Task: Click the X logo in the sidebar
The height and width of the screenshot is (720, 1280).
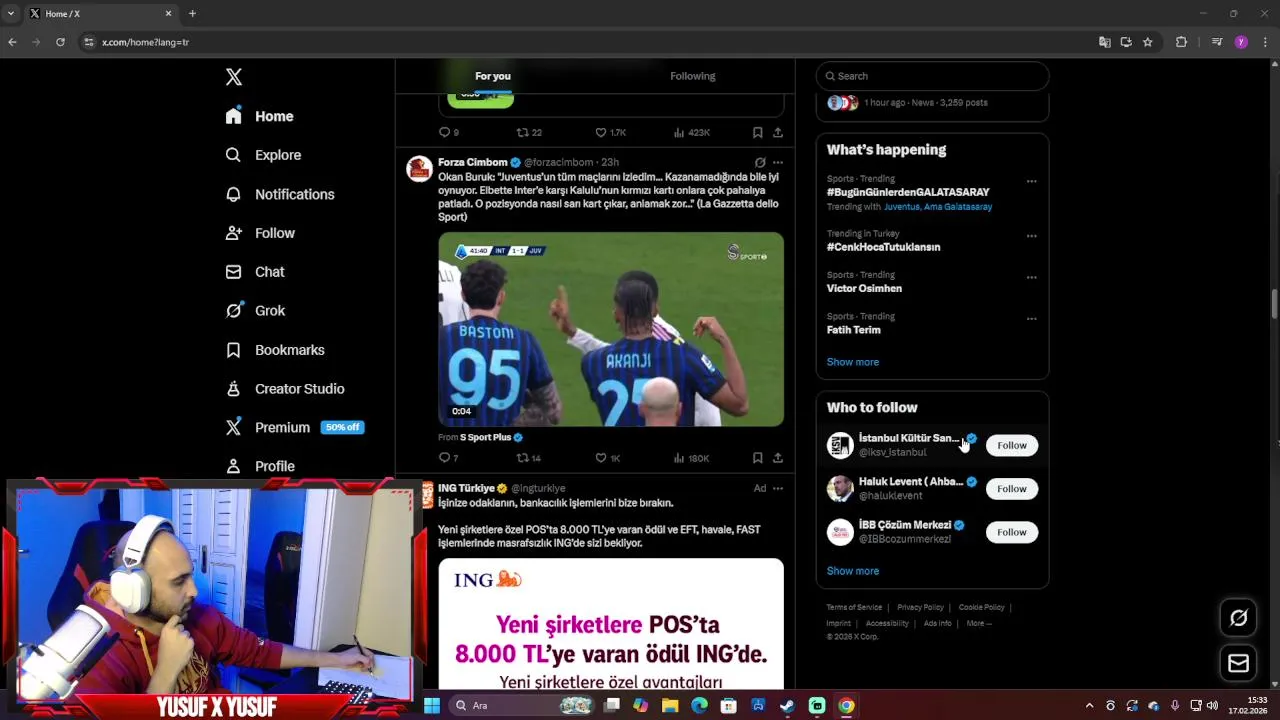Action: 234,77
